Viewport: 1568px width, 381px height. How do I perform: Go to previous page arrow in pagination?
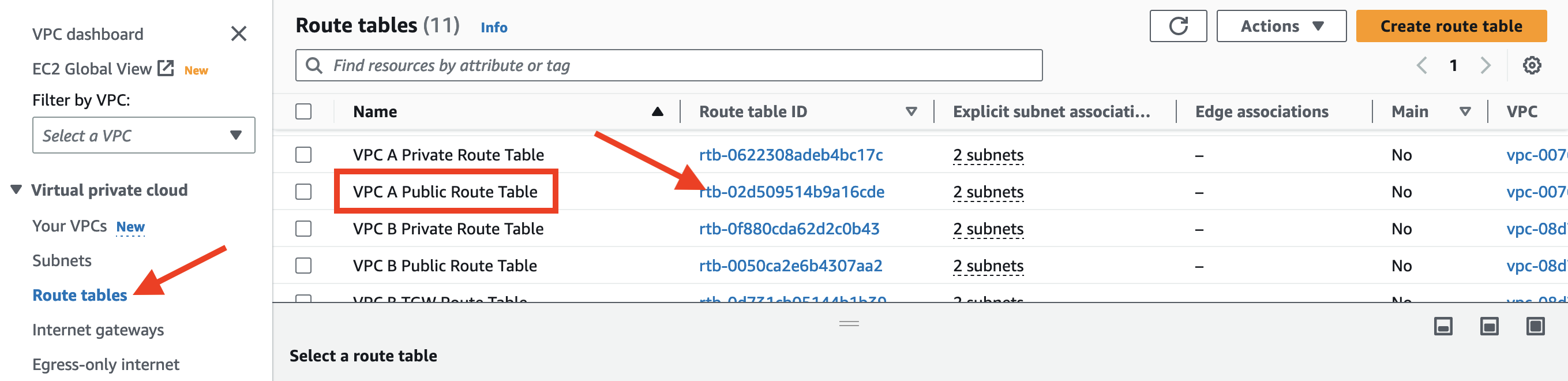[x=1421, y=65]
